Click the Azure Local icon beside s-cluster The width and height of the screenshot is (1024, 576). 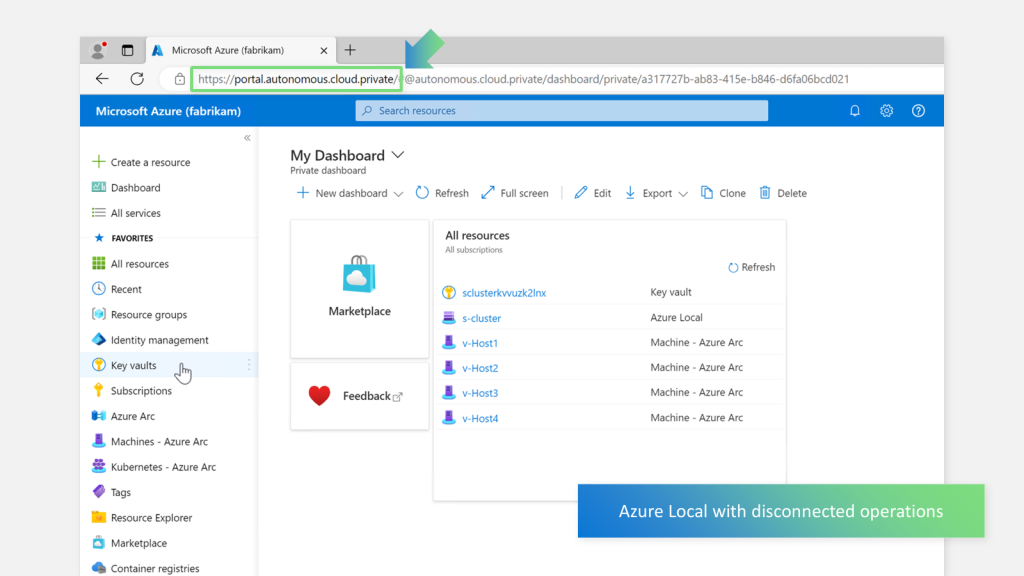449,318
